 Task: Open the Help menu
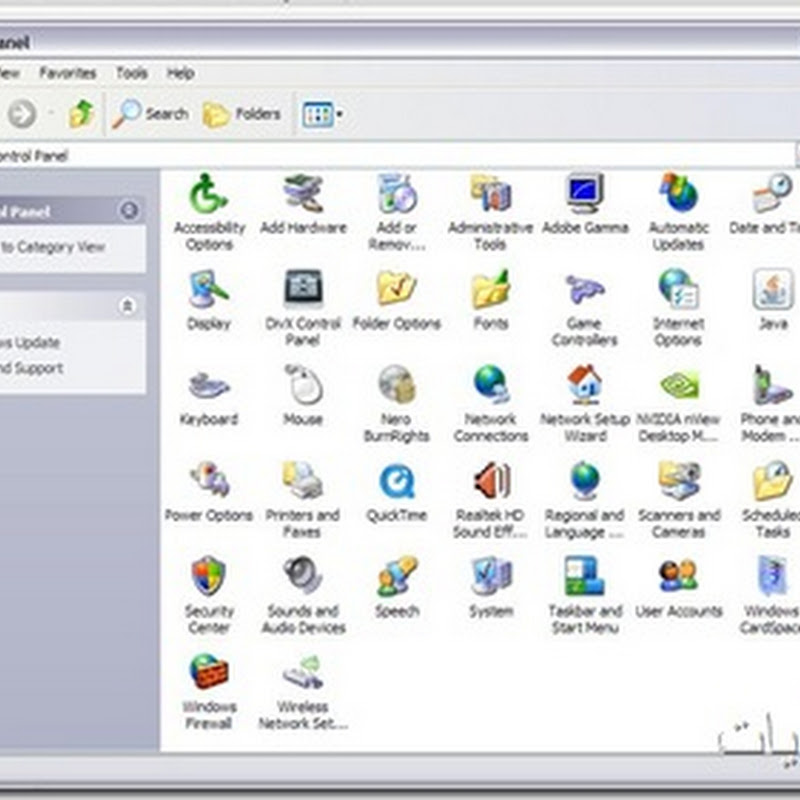click(x=181, y=73)
